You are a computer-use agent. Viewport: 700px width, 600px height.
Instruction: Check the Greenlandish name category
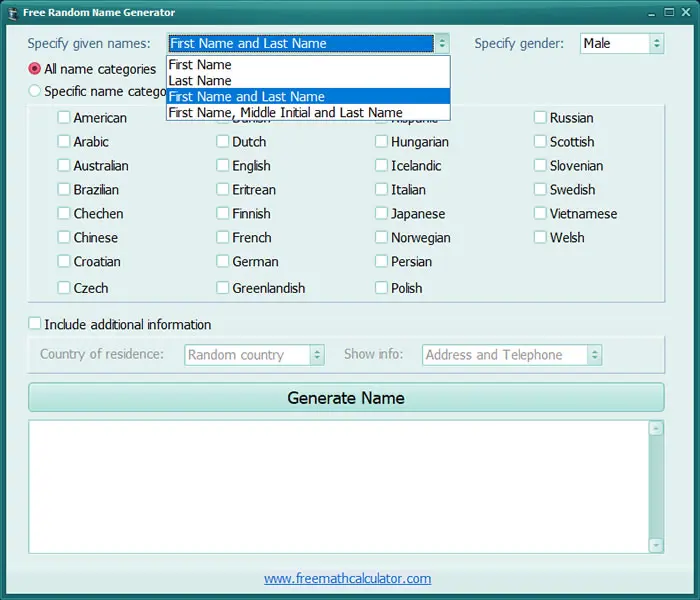click(222, 288)
